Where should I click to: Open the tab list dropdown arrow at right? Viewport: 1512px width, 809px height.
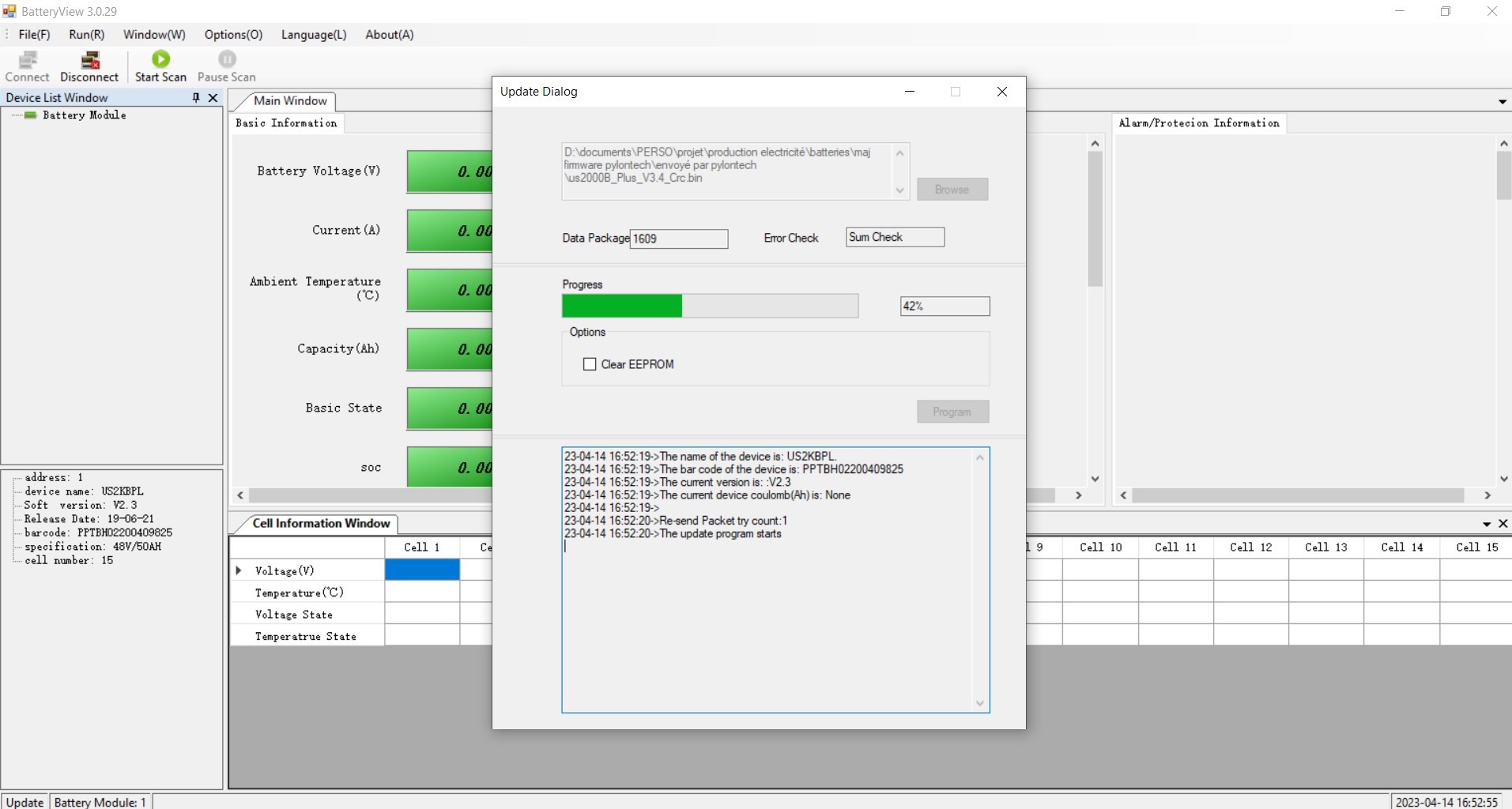1502,102
